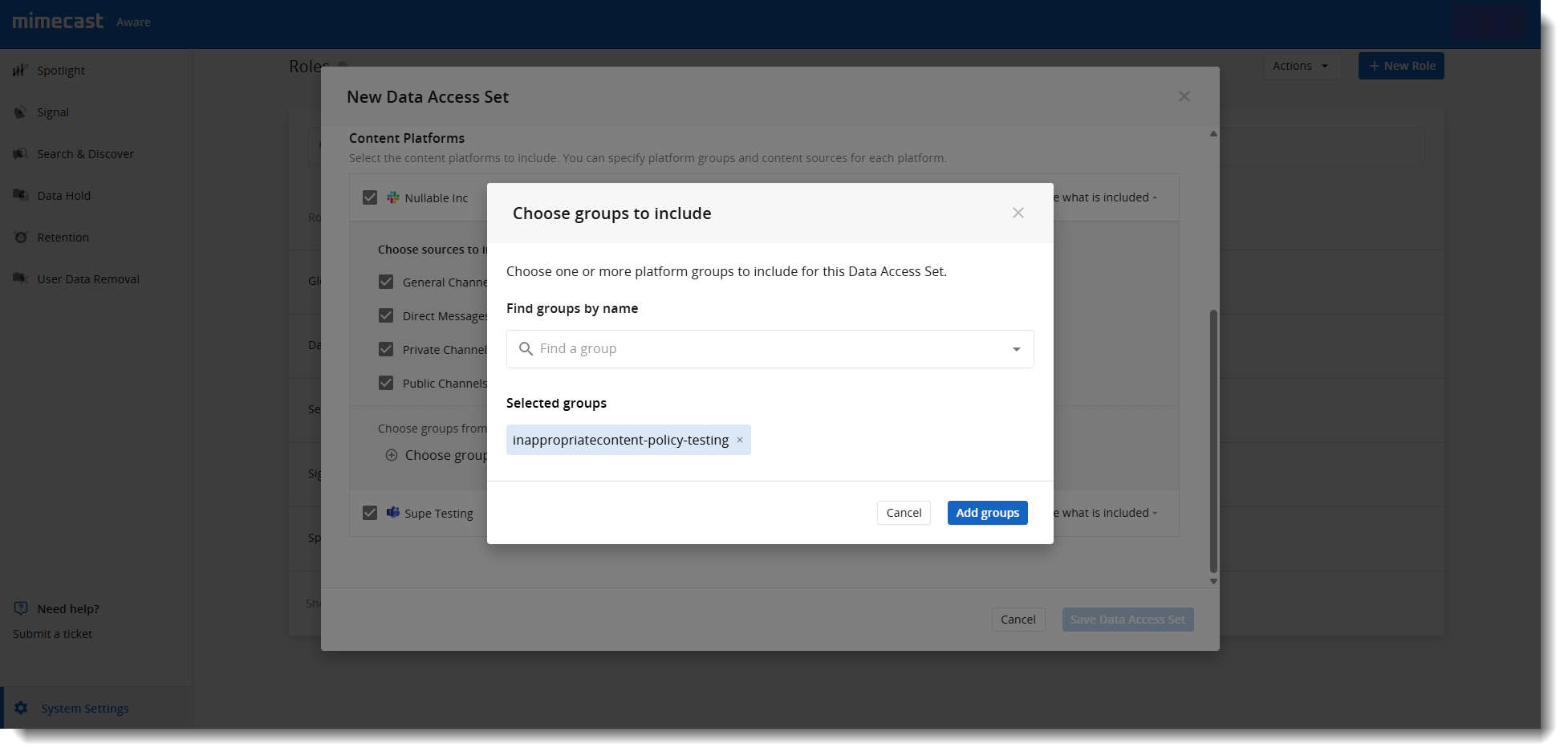Uncheck the Nullable Inc platform checkbox

[x=370, y=197]
